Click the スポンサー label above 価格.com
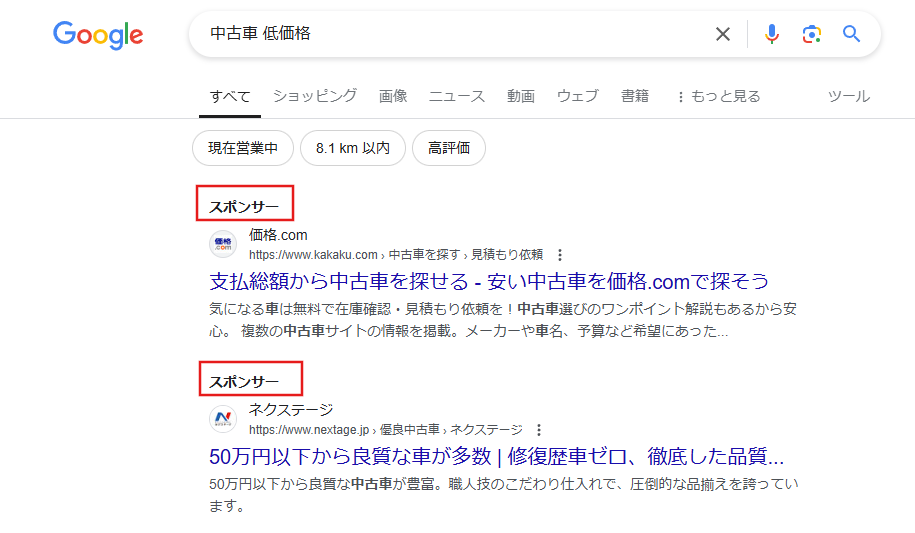Image resolution: width=915 pixels, height=533 pixels. tap(244, 207)
